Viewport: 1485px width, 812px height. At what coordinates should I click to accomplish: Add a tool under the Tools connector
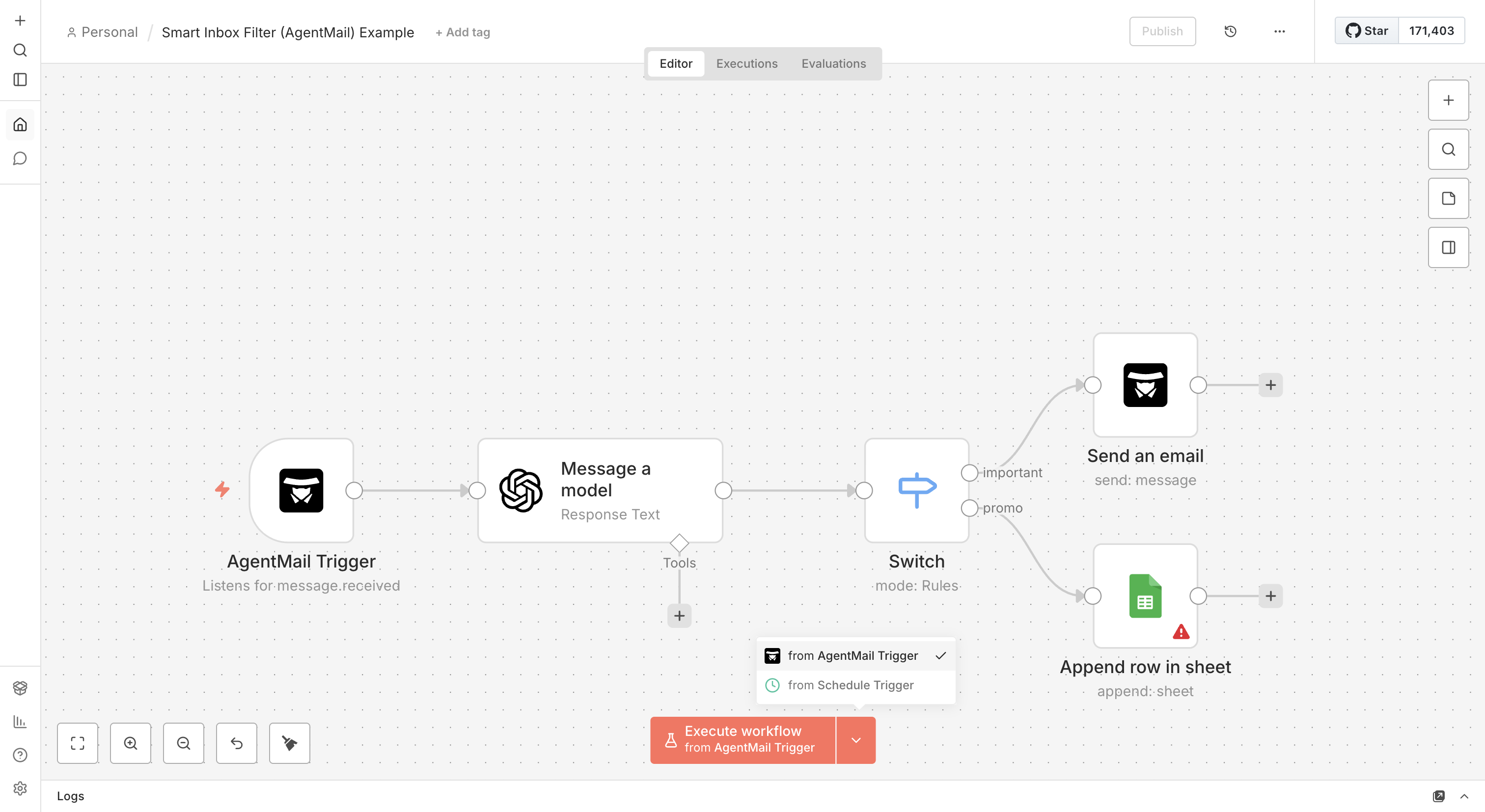pyautogui.click(x=679, y=616)
